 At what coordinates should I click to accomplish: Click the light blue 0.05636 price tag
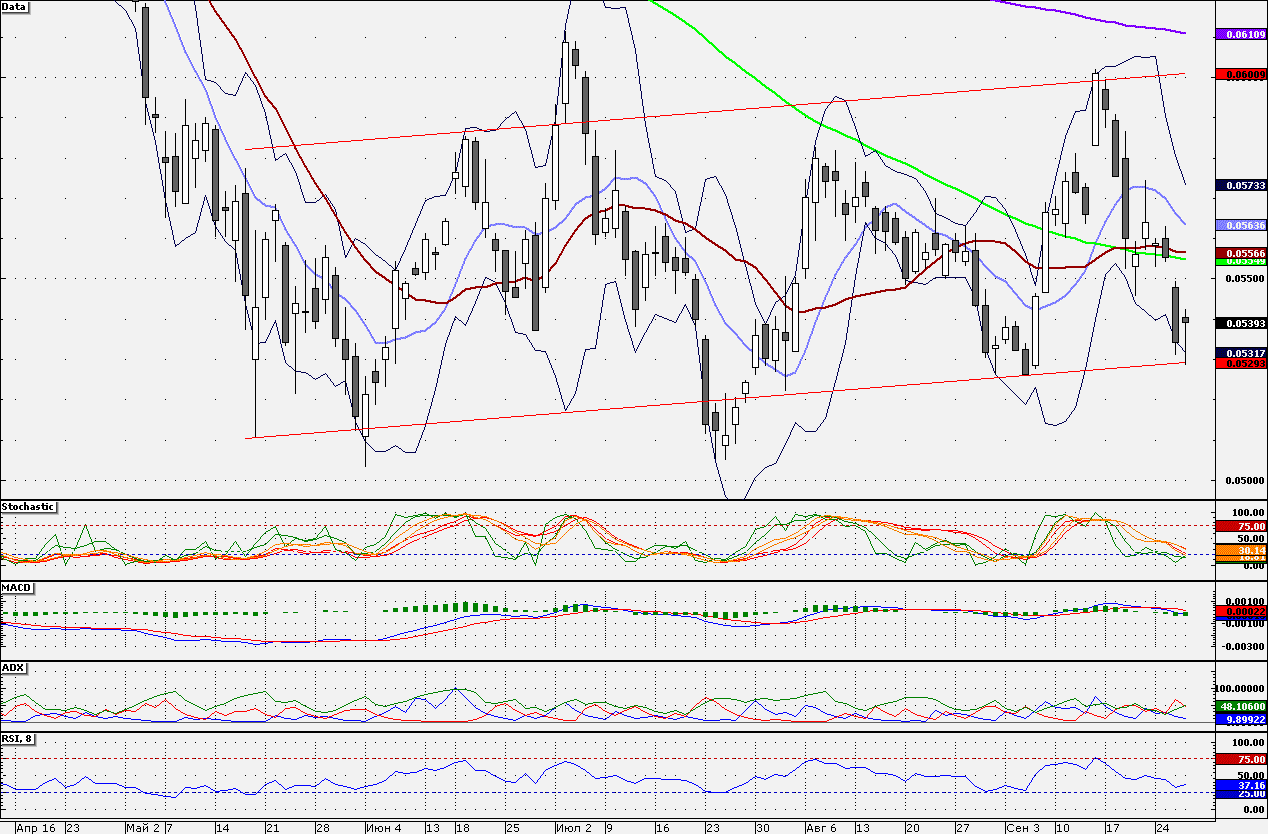[x=1240, y=225]
